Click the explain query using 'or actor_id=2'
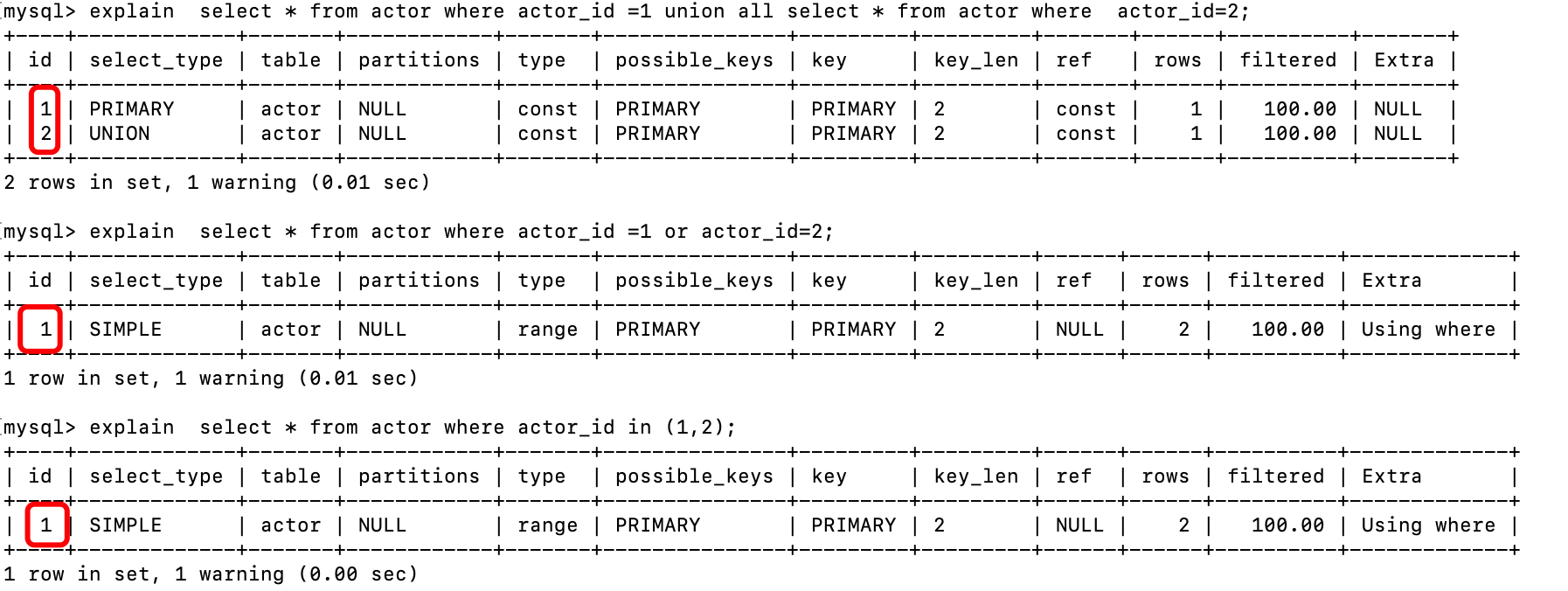Image resolution: width=1568 pixels, height=591 pixels. click(x=418, y=232)
